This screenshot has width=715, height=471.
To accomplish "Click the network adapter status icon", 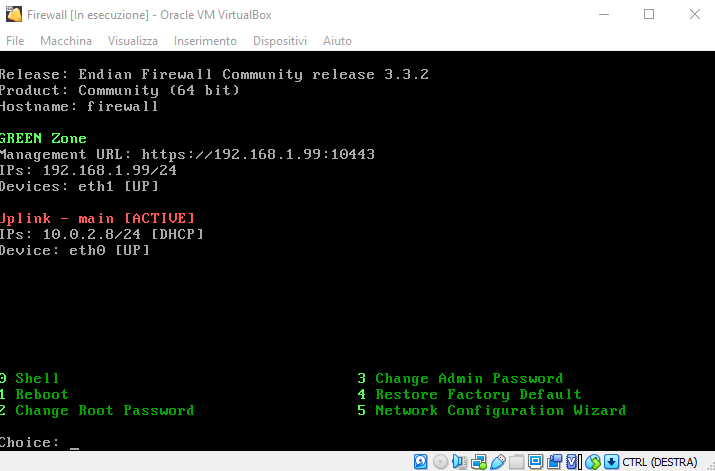I will pyautogui.click(x=479, y=462).
